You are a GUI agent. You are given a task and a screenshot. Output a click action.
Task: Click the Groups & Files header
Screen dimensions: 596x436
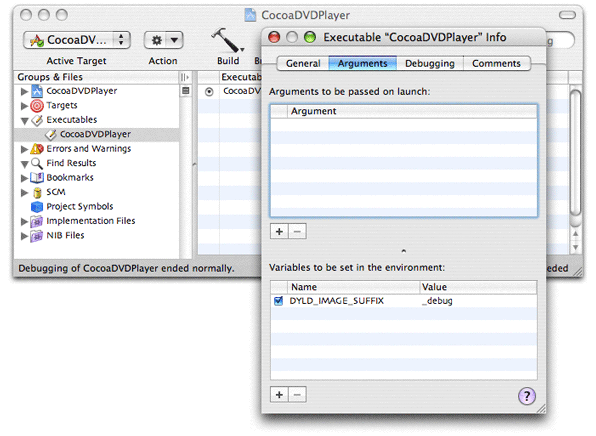tap(97, 77)
